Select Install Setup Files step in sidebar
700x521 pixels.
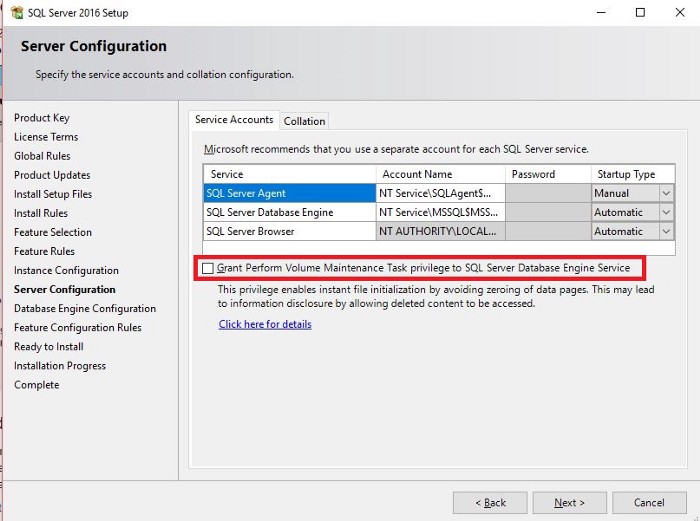point(53,194)
